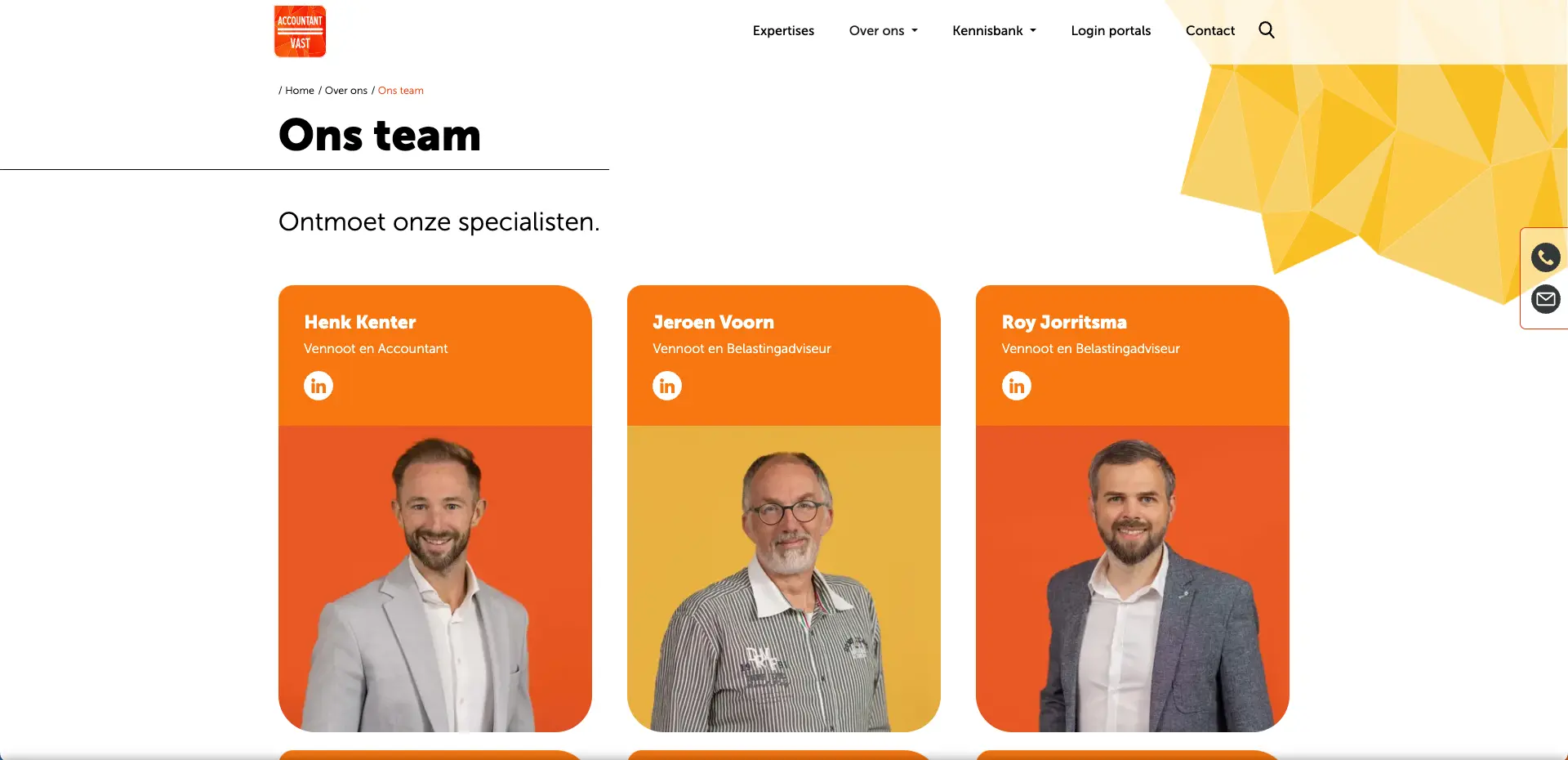Click the Ons team breadcrumb
Viewport: 1568px width, 760px height.
(x=401, y=91)
